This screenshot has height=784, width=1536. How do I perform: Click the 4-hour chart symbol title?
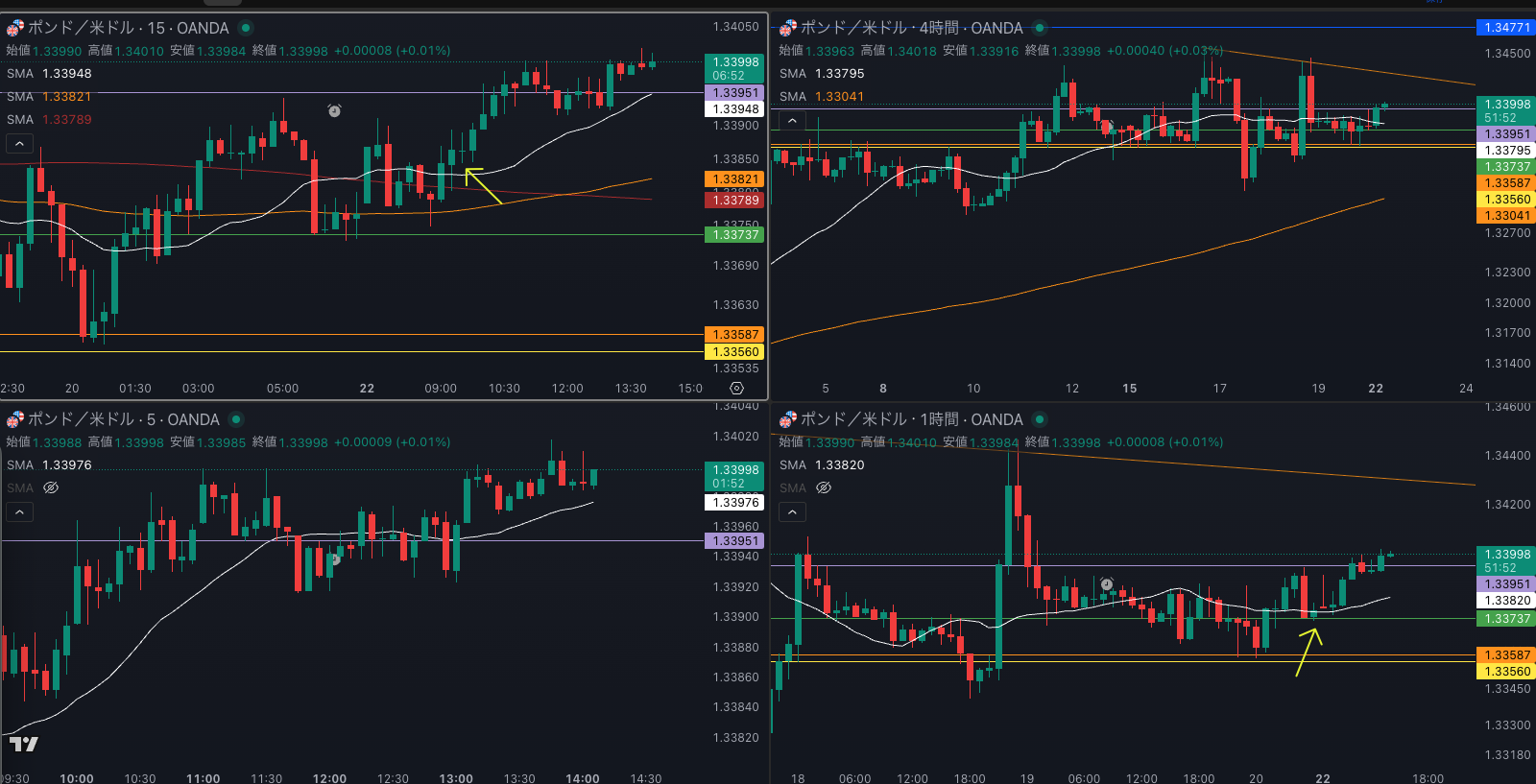click(x=911, y=28)
